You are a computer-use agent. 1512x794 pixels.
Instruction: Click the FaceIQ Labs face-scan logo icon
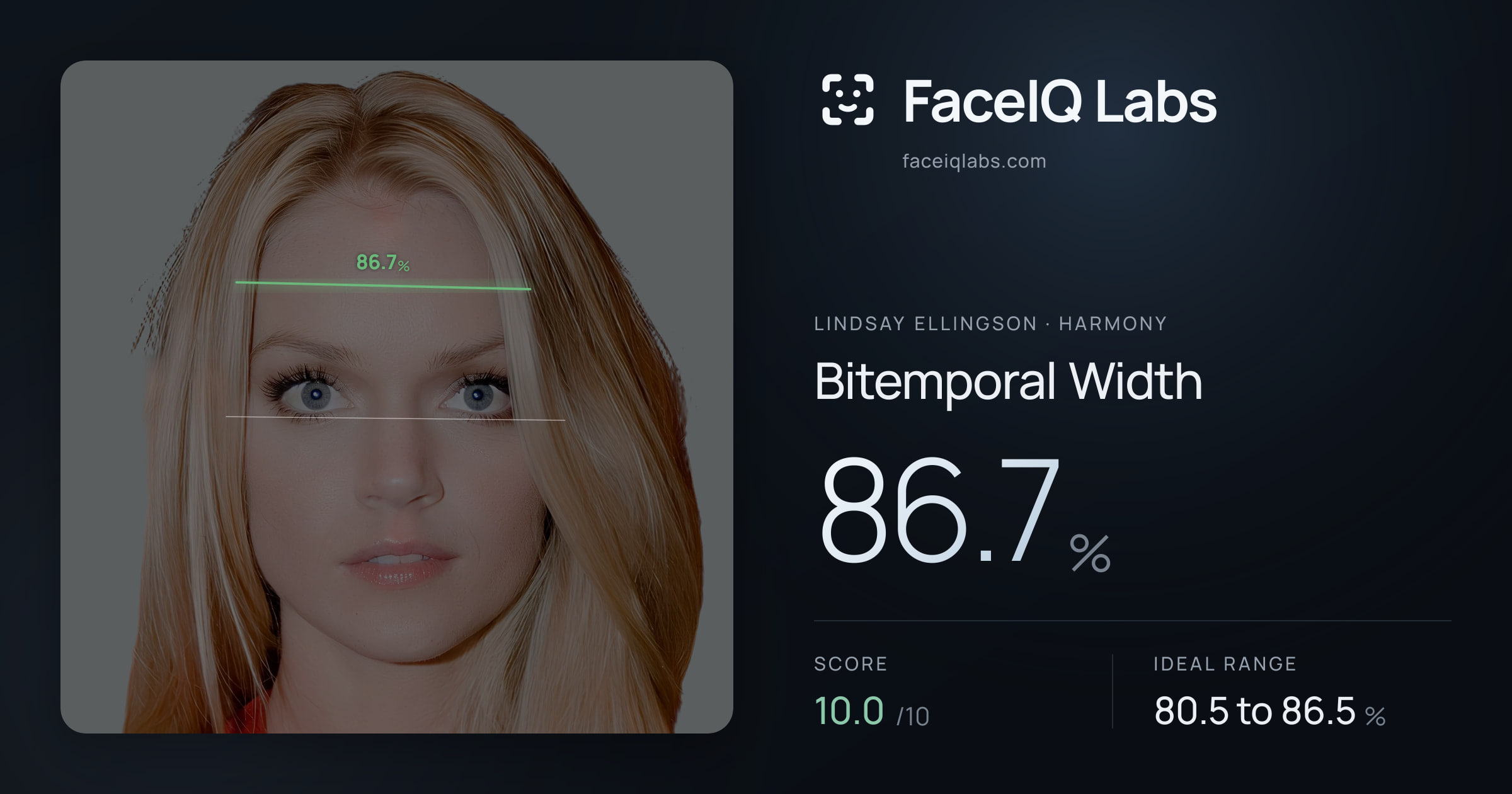click(x=847, y=100)
